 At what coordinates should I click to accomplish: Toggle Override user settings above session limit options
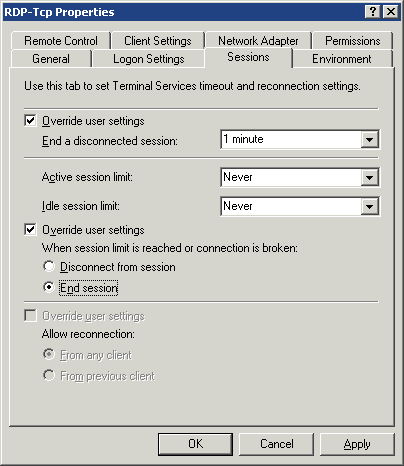[x=30, y=229]
